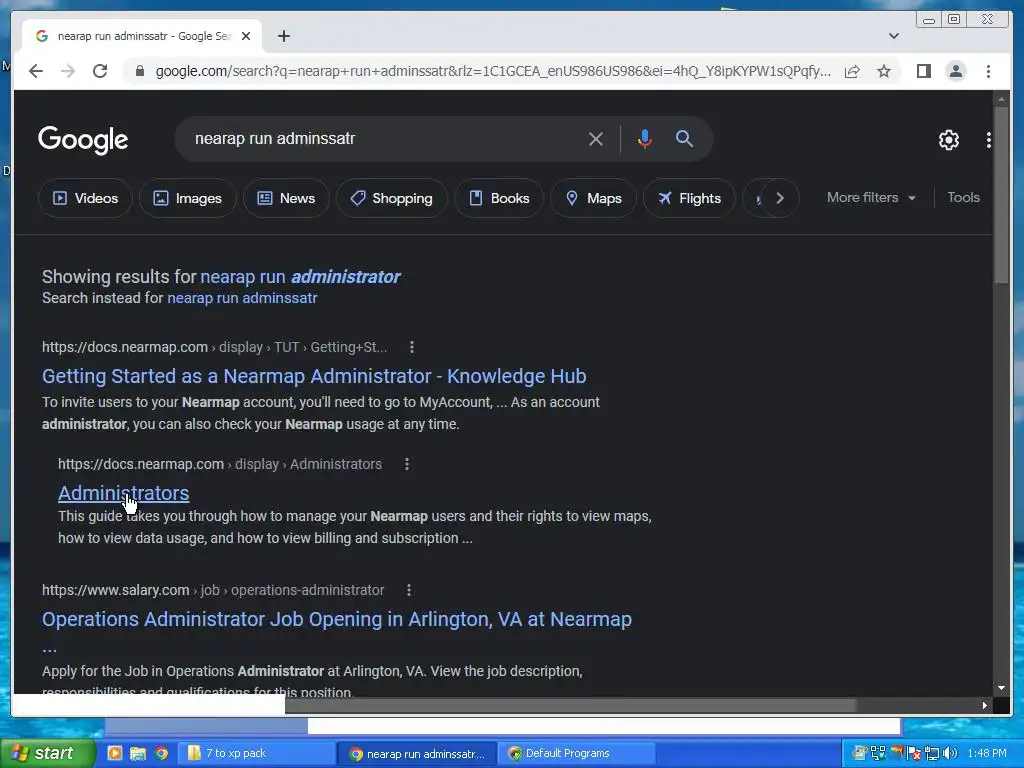This screenshot has height=768, width=1024.
Task: Go back with the browser back arrow
Action: pyautogui.click(x=36, y=71)
